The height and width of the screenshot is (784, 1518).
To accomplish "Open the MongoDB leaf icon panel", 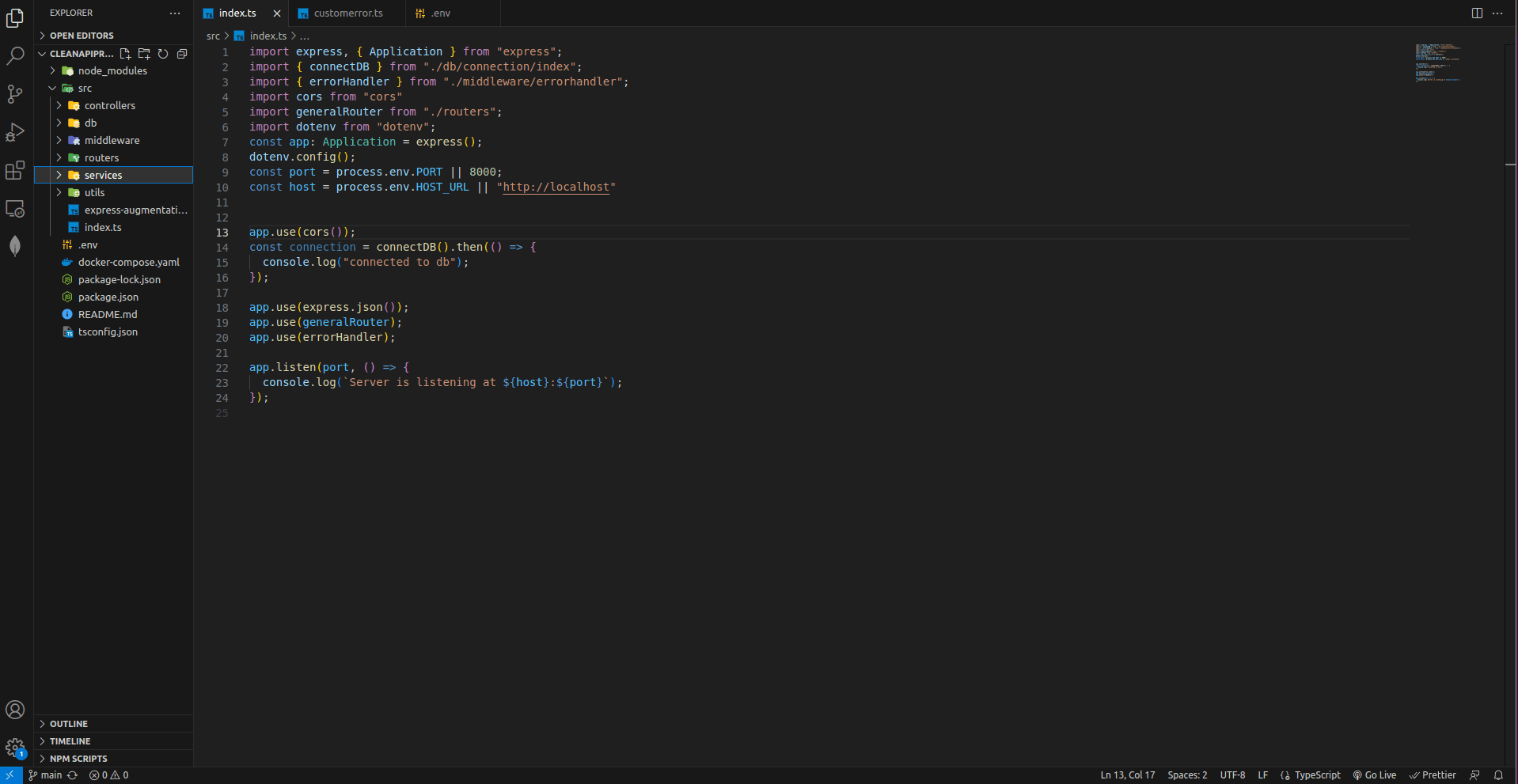I will (x=15, y=246).
